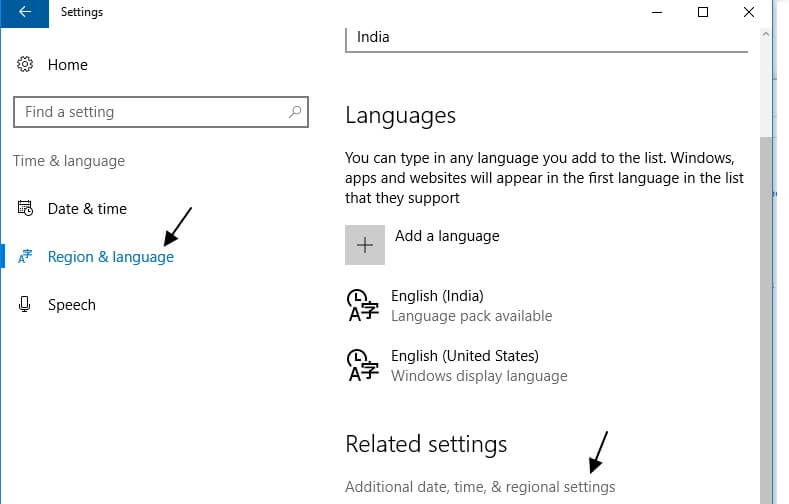The width and height of the screenshot is (789, 504).
Task: Click the English (United States) language icon
Action: click(x=362, y=365)
